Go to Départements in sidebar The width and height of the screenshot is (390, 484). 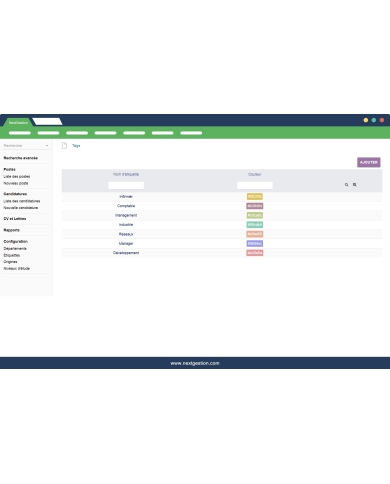15,248
